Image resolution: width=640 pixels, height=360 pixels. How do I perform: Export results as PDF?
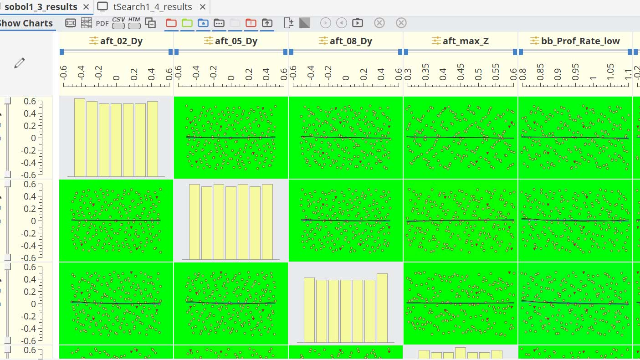102,24
